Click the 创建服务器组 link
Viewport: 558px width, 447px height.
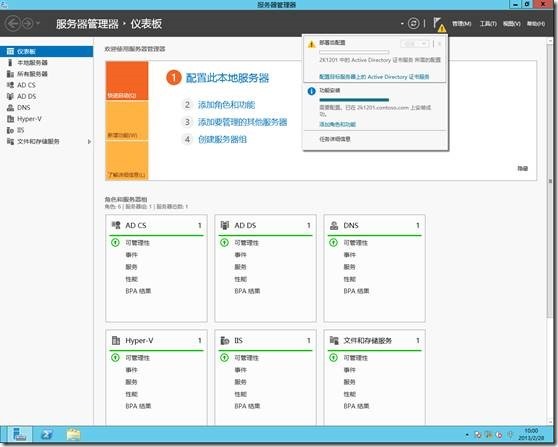pyautogui.click(x=222, y=140)
